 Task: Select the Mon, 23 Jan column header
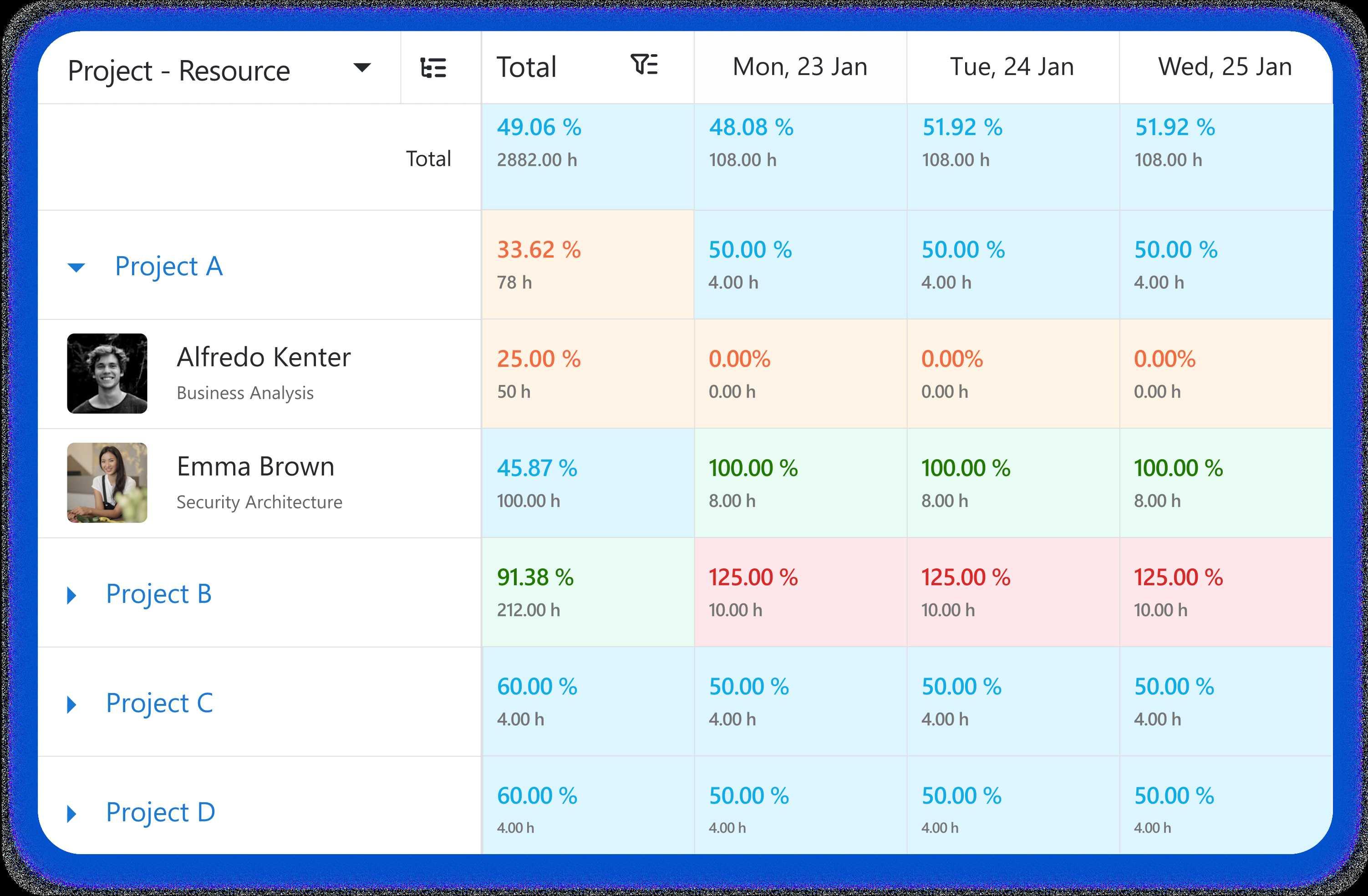pyautogui.click(x=799, y=67)
